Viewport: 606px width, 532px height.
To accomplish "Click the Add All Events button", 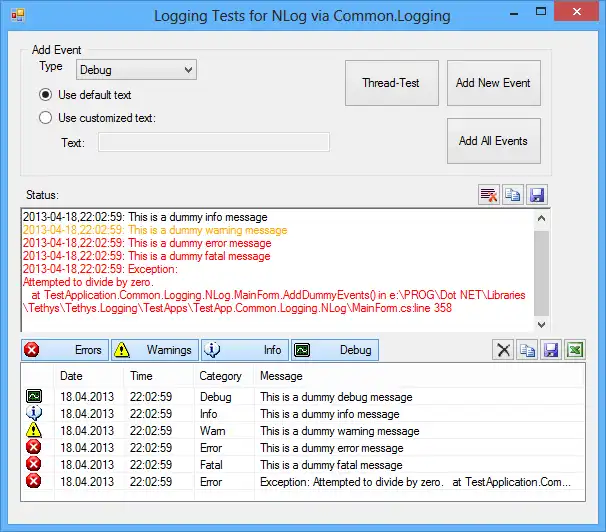I will [494, 141].
